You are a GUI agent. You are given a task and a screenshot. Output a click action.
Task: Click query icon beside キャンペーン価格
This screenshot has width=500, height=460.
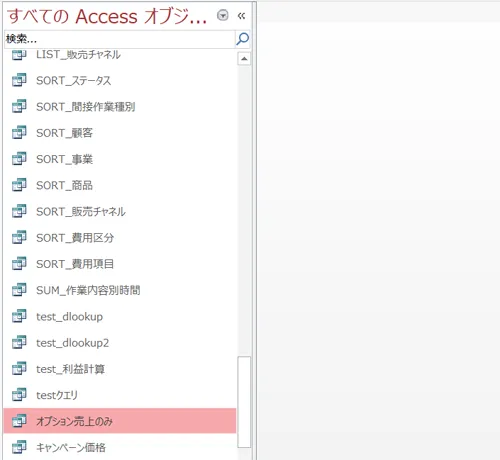tap(19, 447)
